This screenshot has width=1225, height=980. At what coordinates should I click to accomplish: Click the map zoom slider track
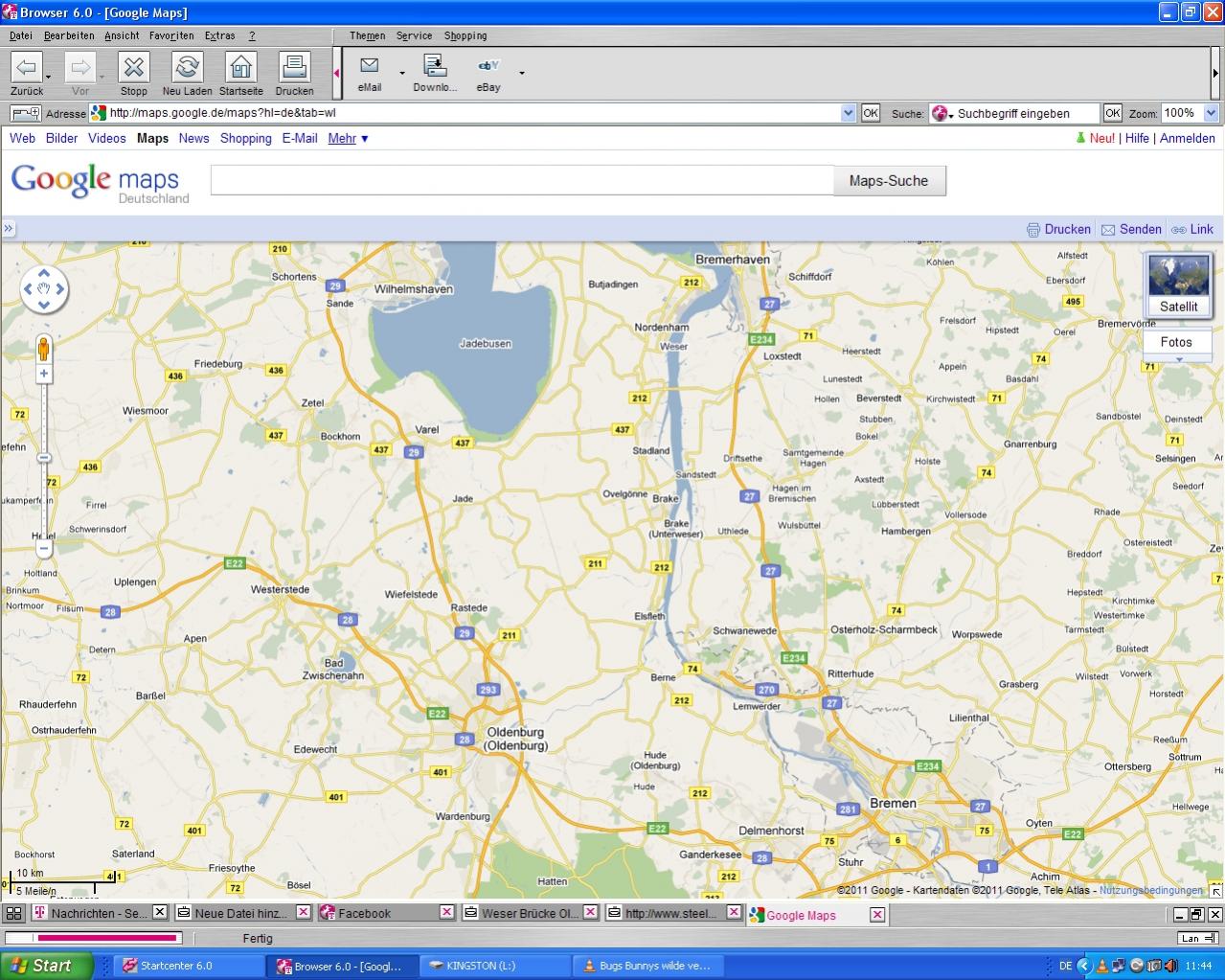coord(44,498)
